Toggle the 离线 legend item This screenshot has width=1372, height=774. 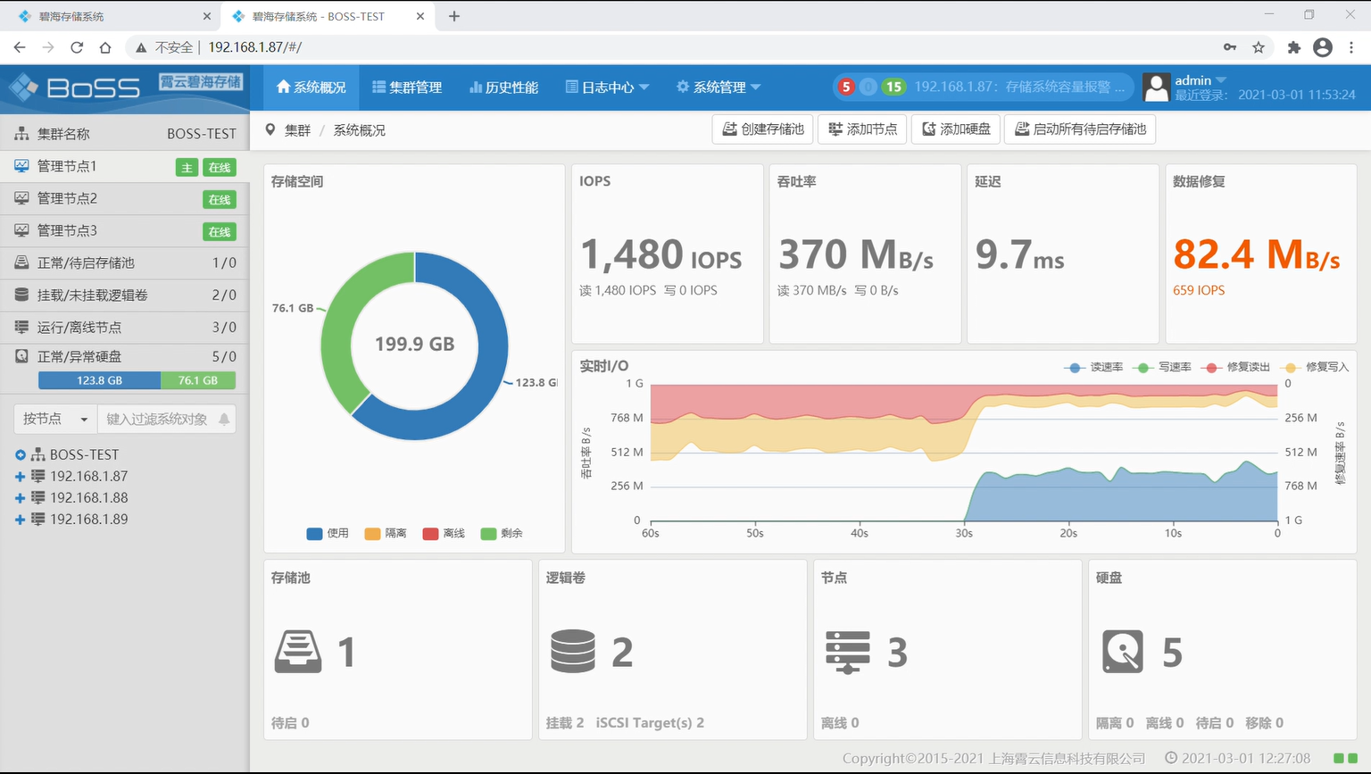(443, 534)
